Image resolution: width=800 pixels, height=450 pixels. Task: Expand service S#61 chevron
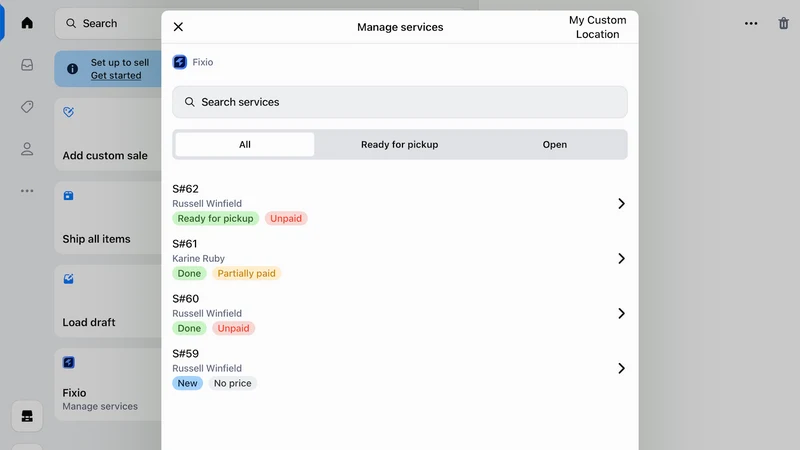[x=621, y=259]
